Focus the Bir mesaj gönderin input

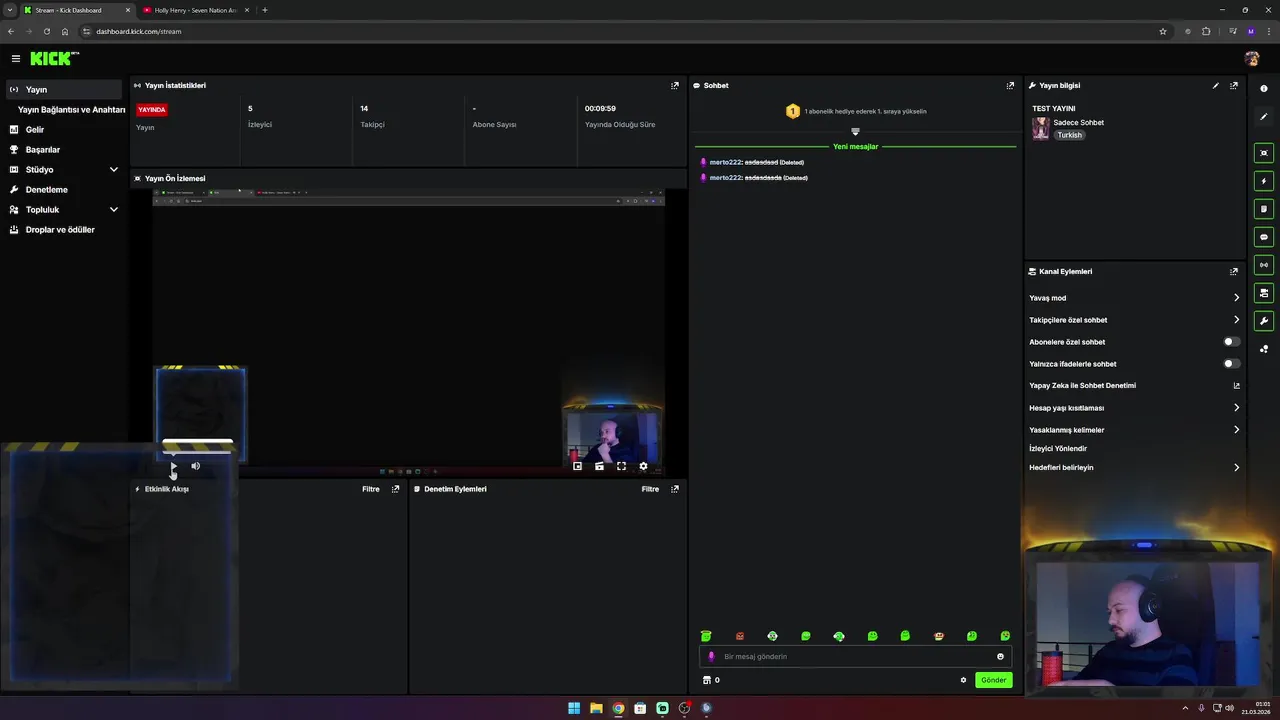pyautogui.click(x=855, y=657)
